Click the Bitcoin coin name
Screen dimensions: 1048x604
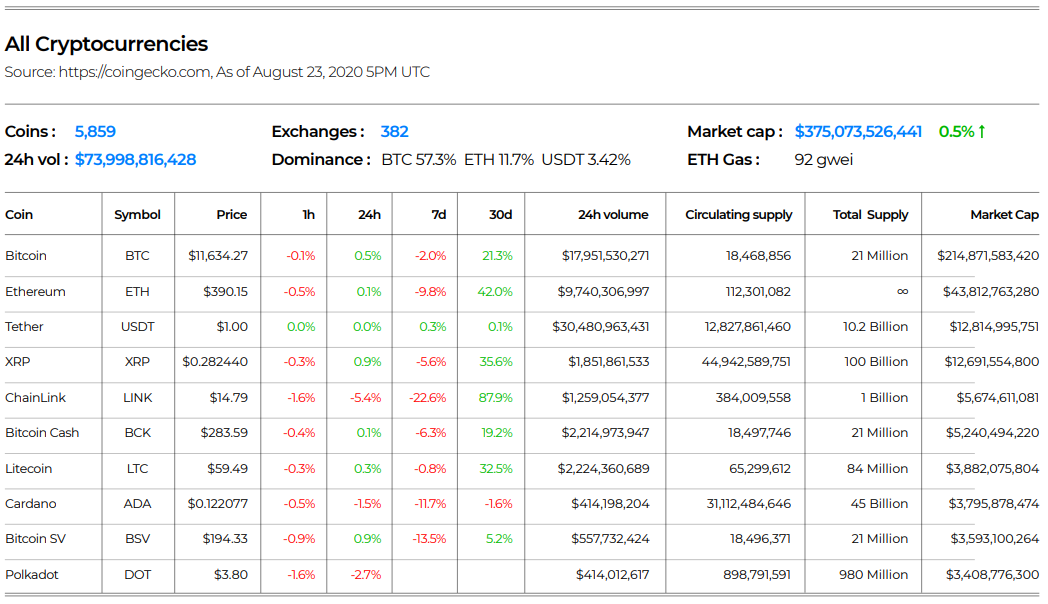pyautogui.click(x=25, y=256)
